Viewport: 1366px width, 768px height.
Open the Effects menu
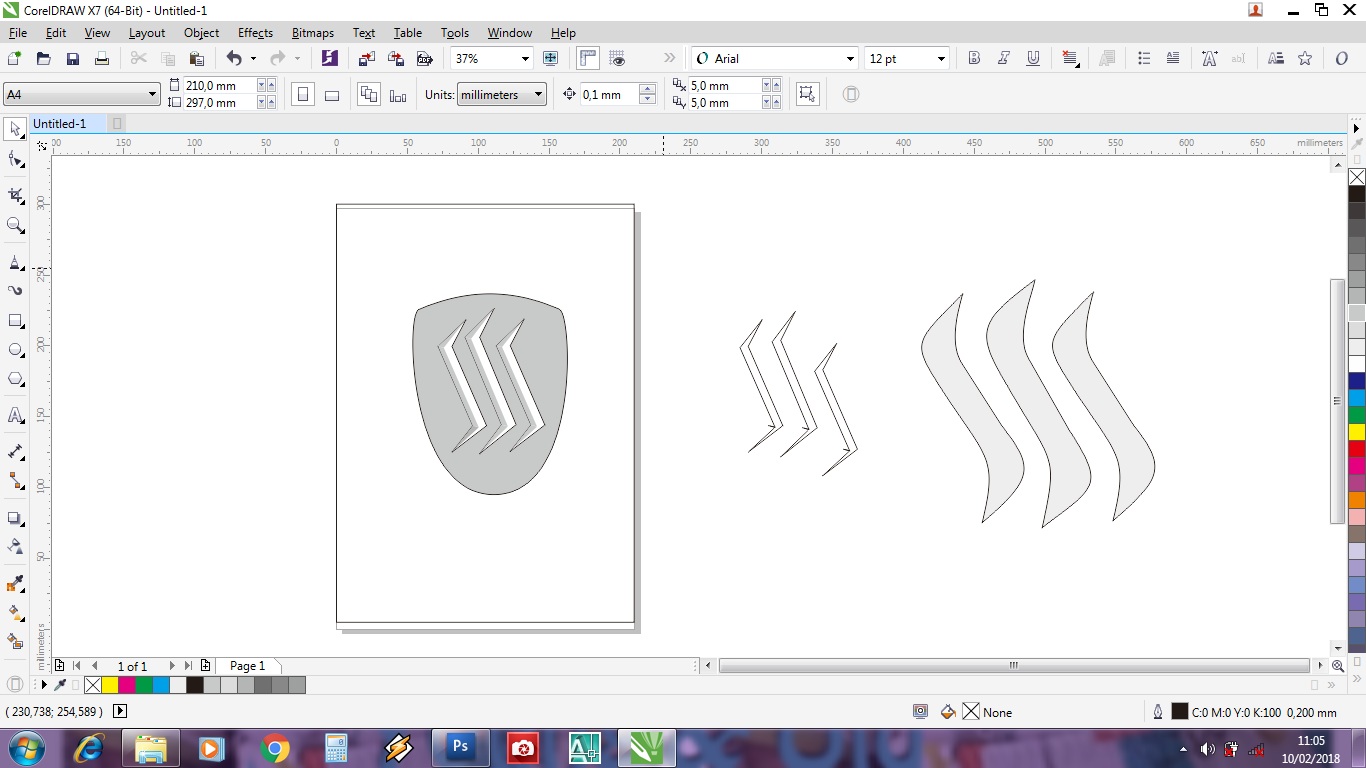pos(255,33)
